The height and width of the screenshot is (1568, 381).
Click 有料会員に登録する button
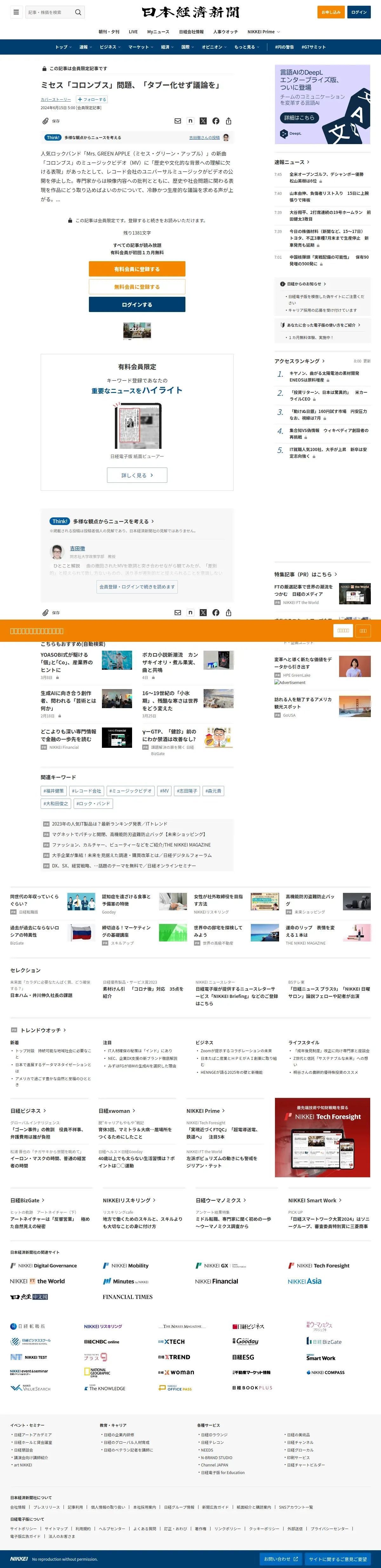point(137,269)
